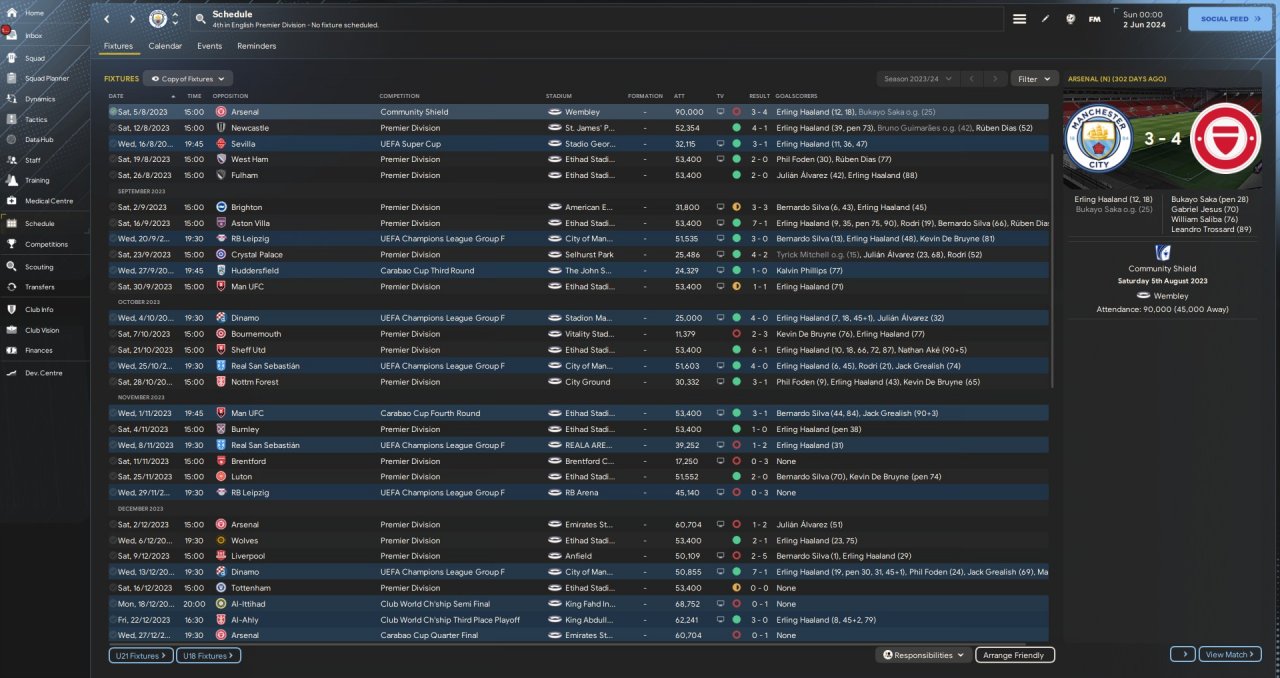Expand the Filter dropdown
This screenshot has height=678, width=1280.
[x=1034, y=78]
